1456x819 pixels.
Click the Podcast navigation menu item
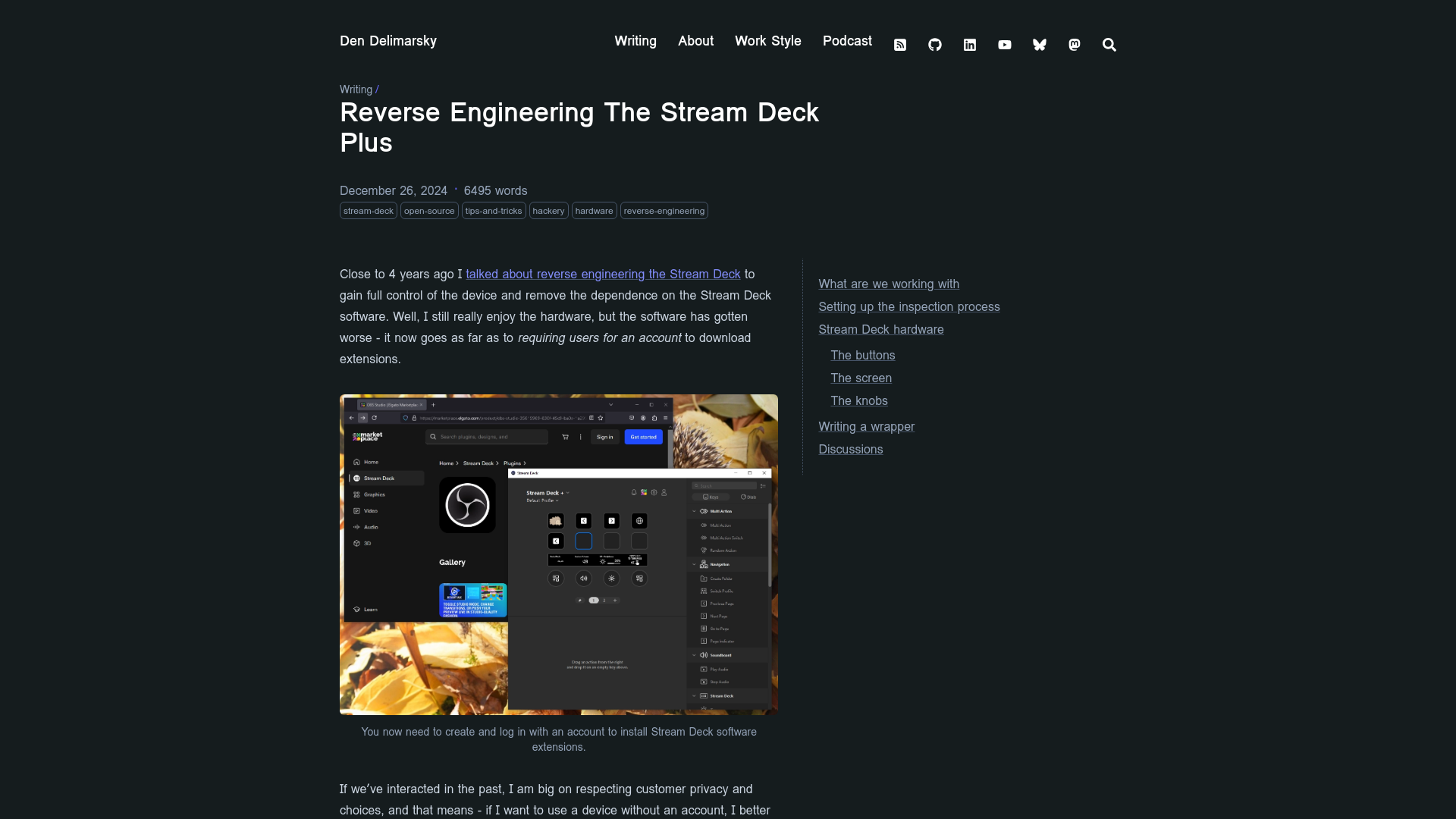[x=847, y=40]
